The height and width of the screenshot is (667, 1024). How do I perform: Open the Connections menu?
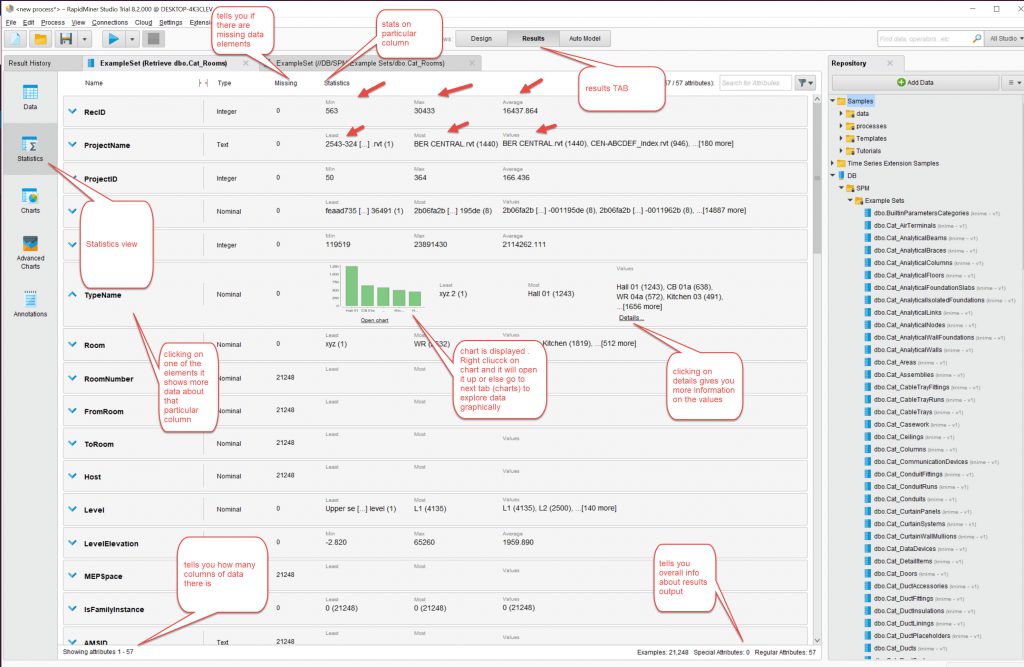point(110,21)
